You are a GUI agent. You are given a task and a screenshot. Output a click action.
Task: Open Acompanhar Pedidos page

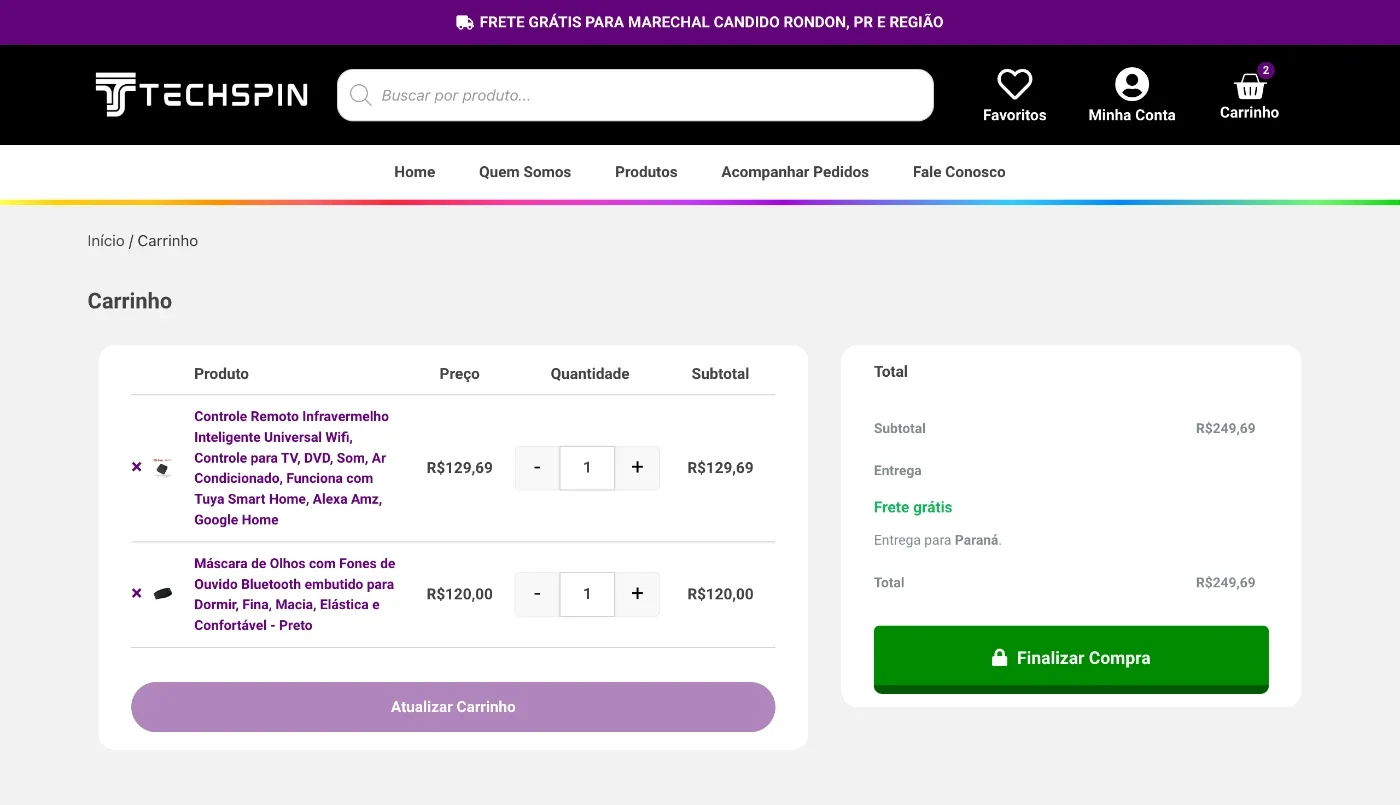(795, 172)
